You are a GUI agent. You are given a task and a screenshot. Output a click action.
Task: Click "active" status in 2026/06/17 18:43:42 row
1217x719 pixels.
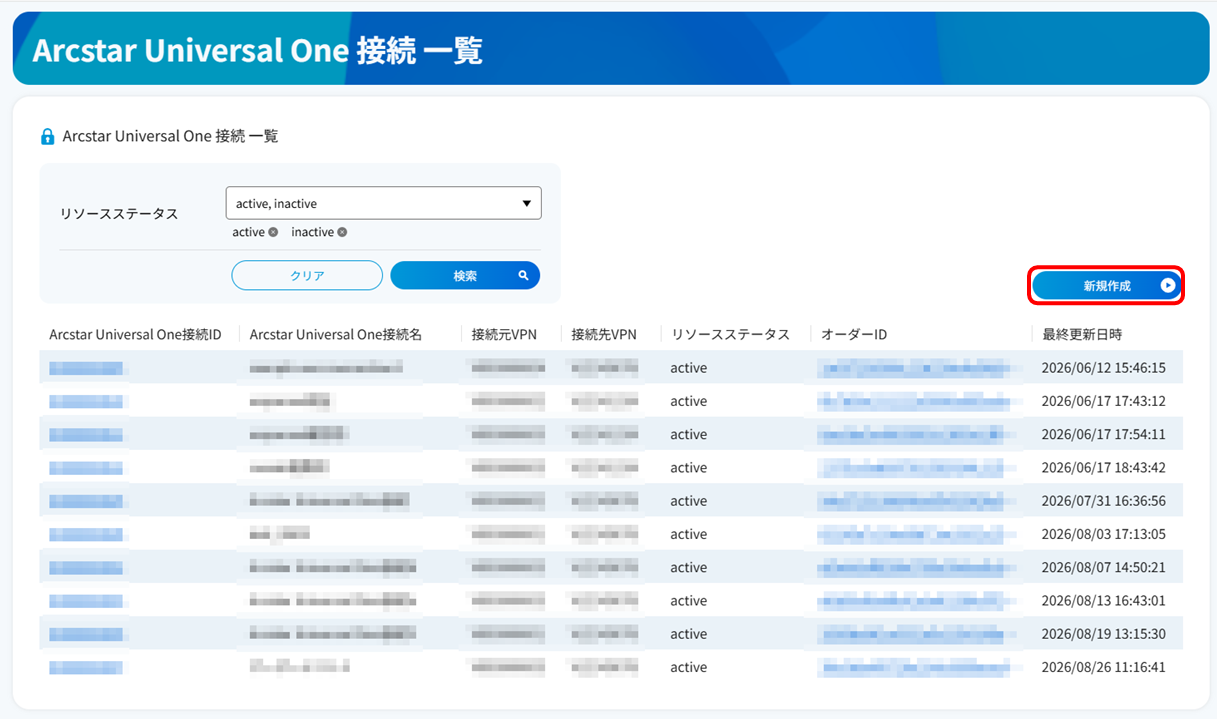pyautogui.click(x=689, y=468)
